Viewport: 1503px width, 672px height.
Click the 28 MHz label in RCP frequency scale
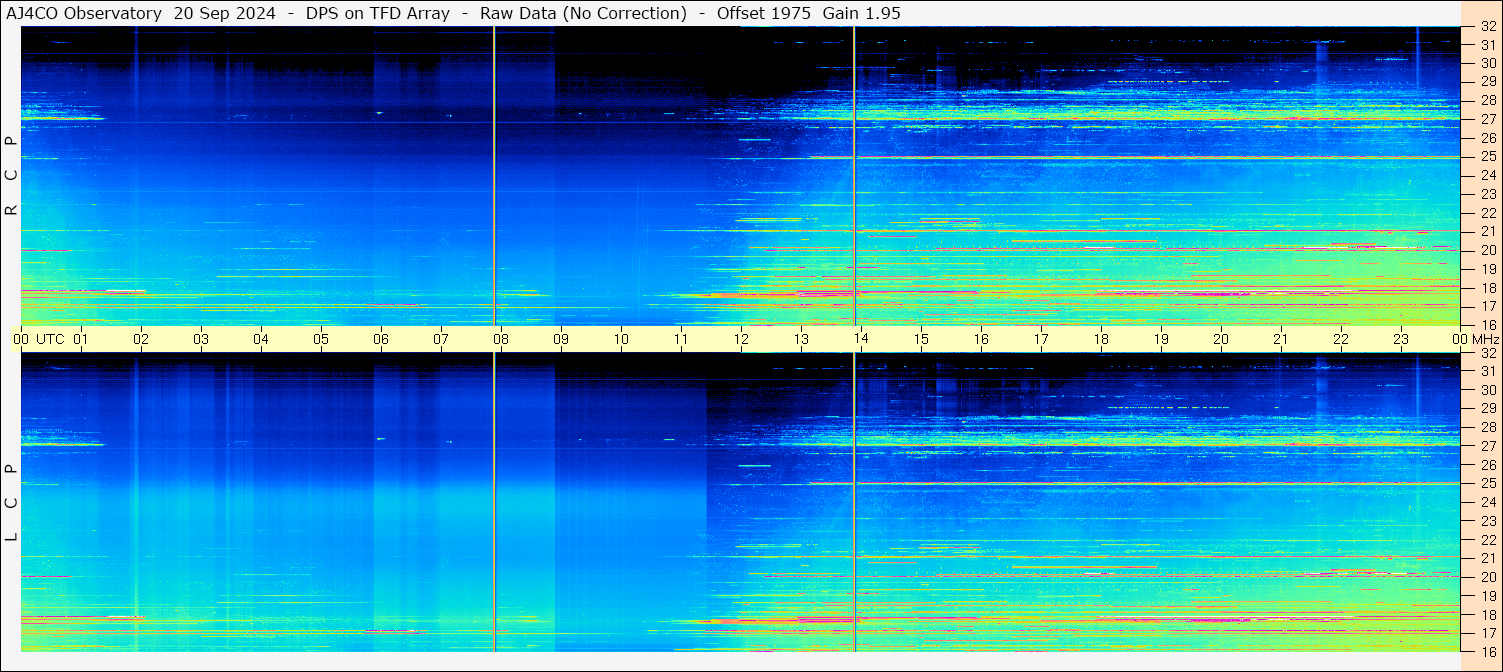click(x=1488, y=100)
